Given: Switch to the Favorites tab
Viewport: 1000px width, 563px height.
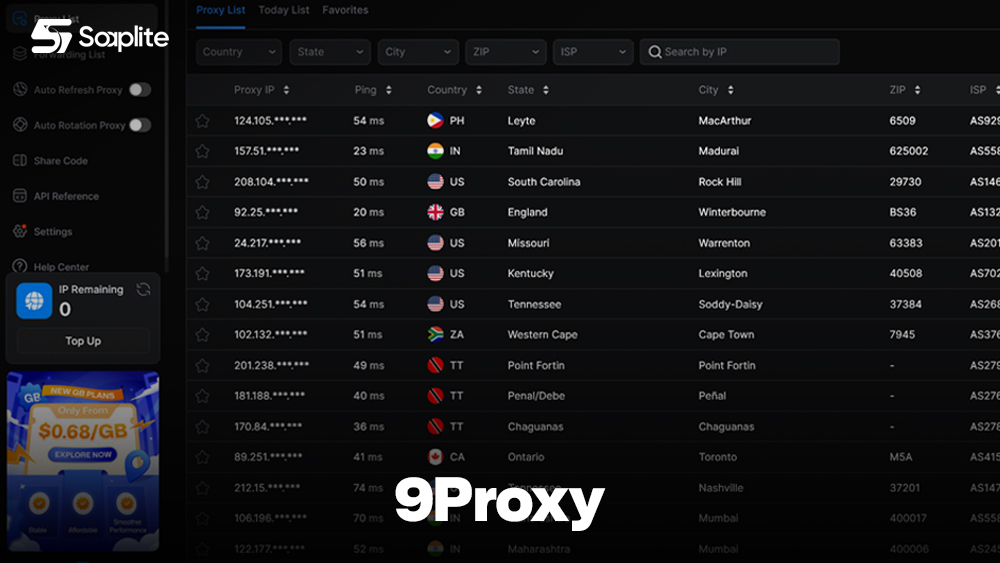Looking at the screenshot, I should (x=345, y=10).
